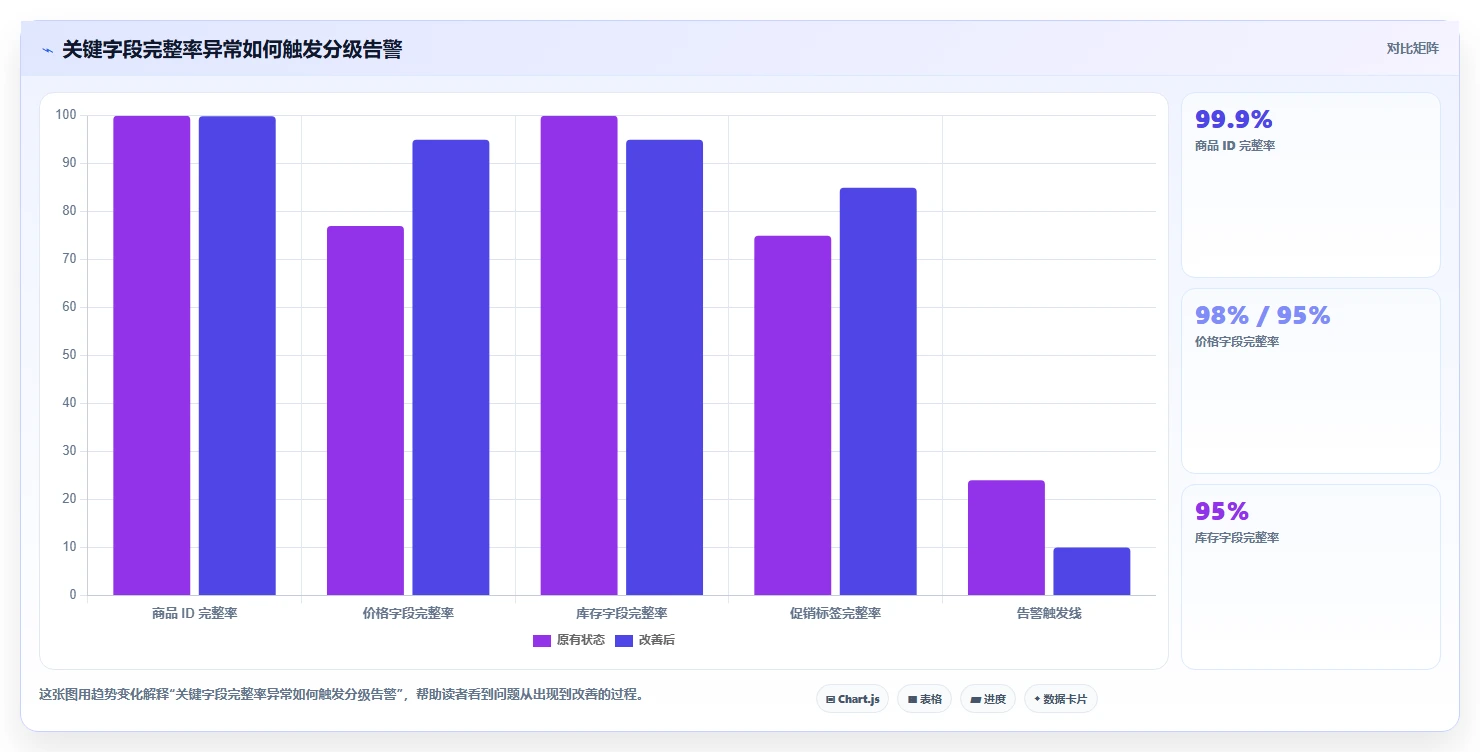
Task: Click the 促销标签完整率 x-axis label
Action: click(x=836, y=613)
